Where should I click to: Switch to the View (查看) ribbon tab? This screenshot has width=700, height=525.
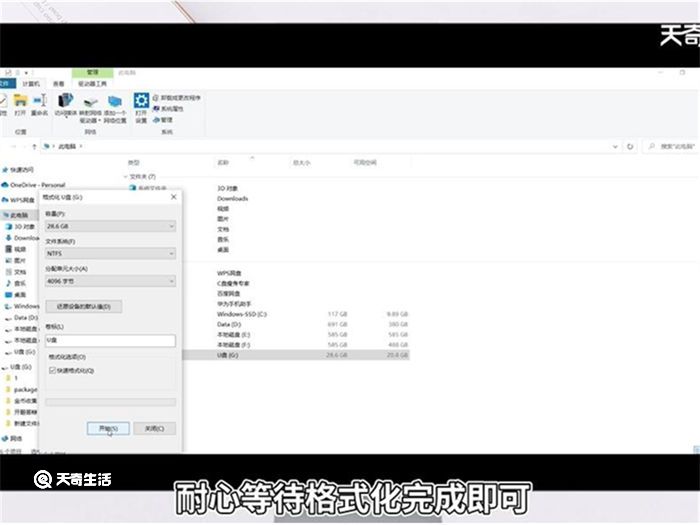coord(58,83)
